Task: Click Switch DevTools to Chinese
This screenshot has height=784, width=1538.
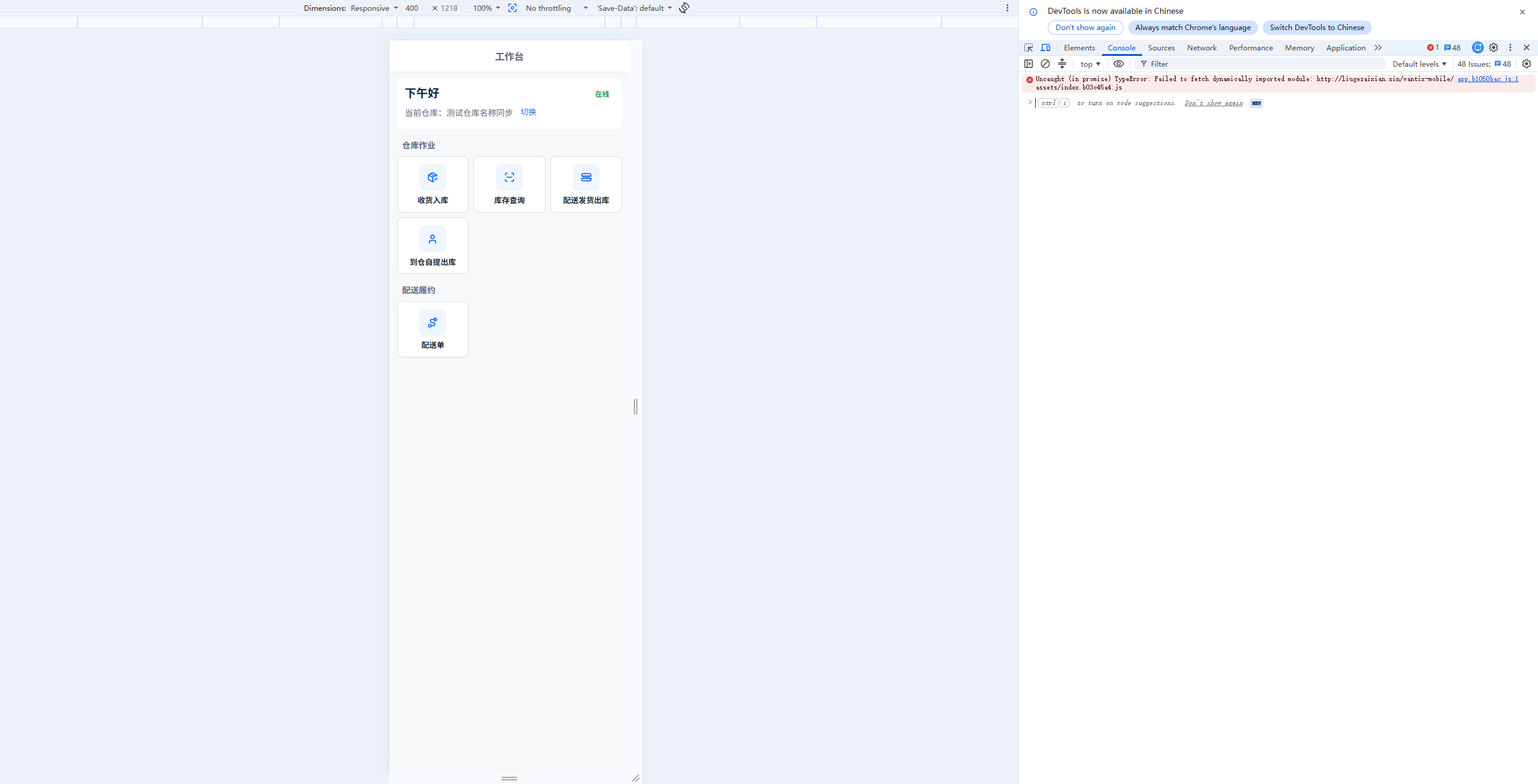Action: (x=1316, y=28)
